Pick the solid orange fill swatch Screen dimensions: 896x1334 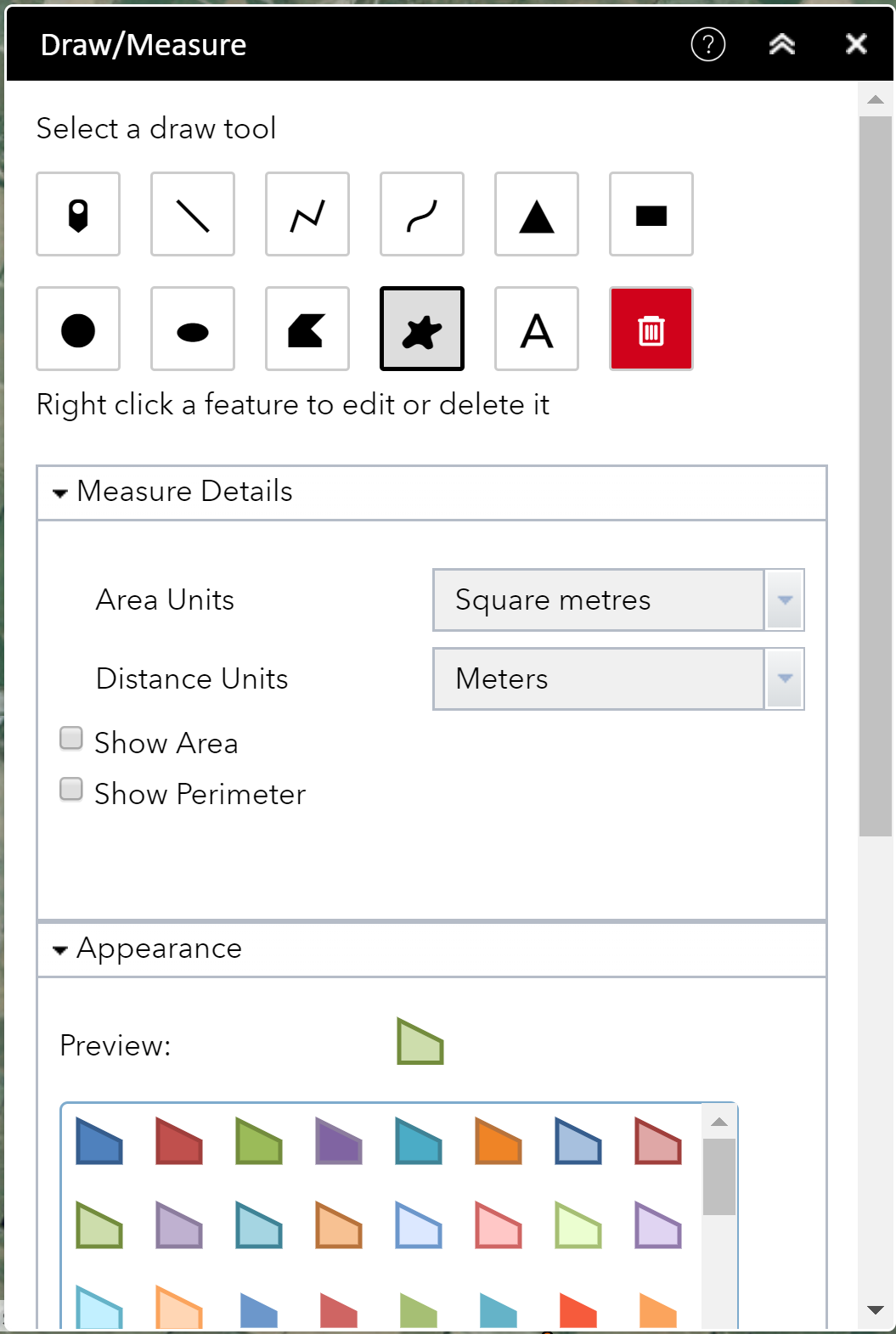(x=499, y=1140)
